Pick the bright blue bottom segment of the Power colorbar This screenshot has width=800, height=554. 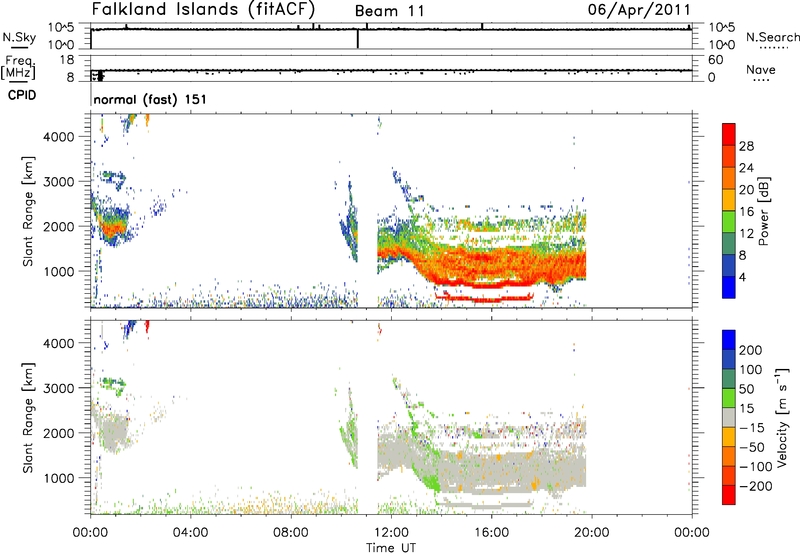[x=729, y=287]
